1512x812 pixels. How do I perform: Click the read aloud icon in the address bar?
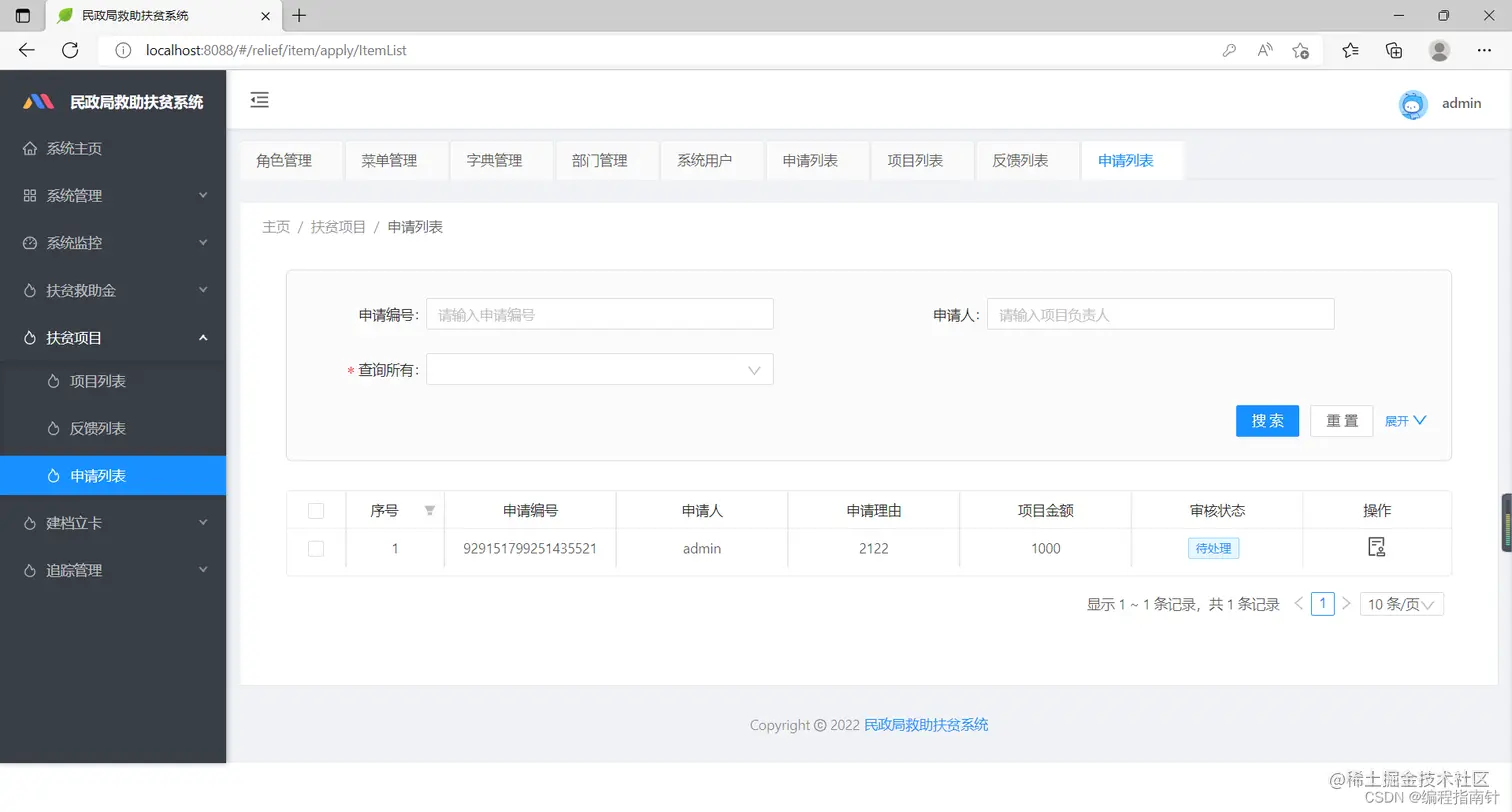[1265, 50]
